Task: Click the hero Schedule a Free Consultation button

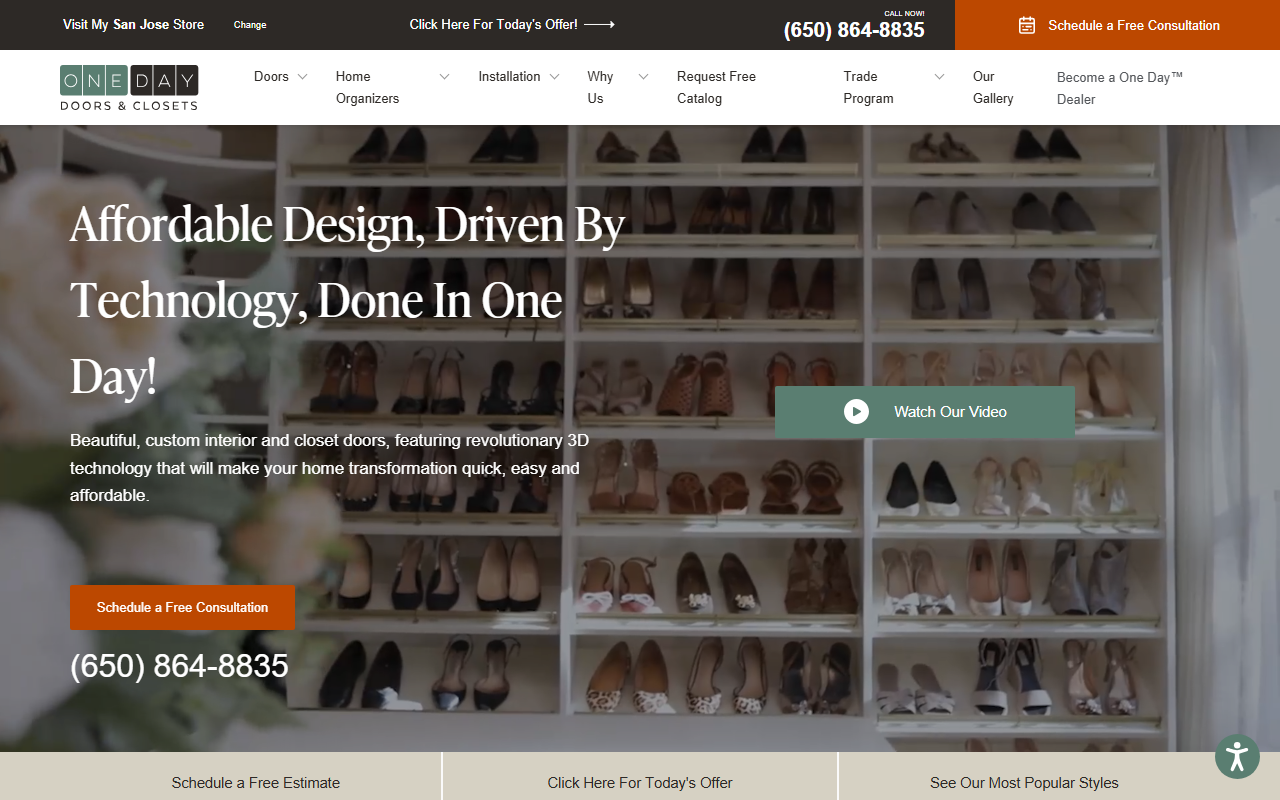Action: (182, 607)
